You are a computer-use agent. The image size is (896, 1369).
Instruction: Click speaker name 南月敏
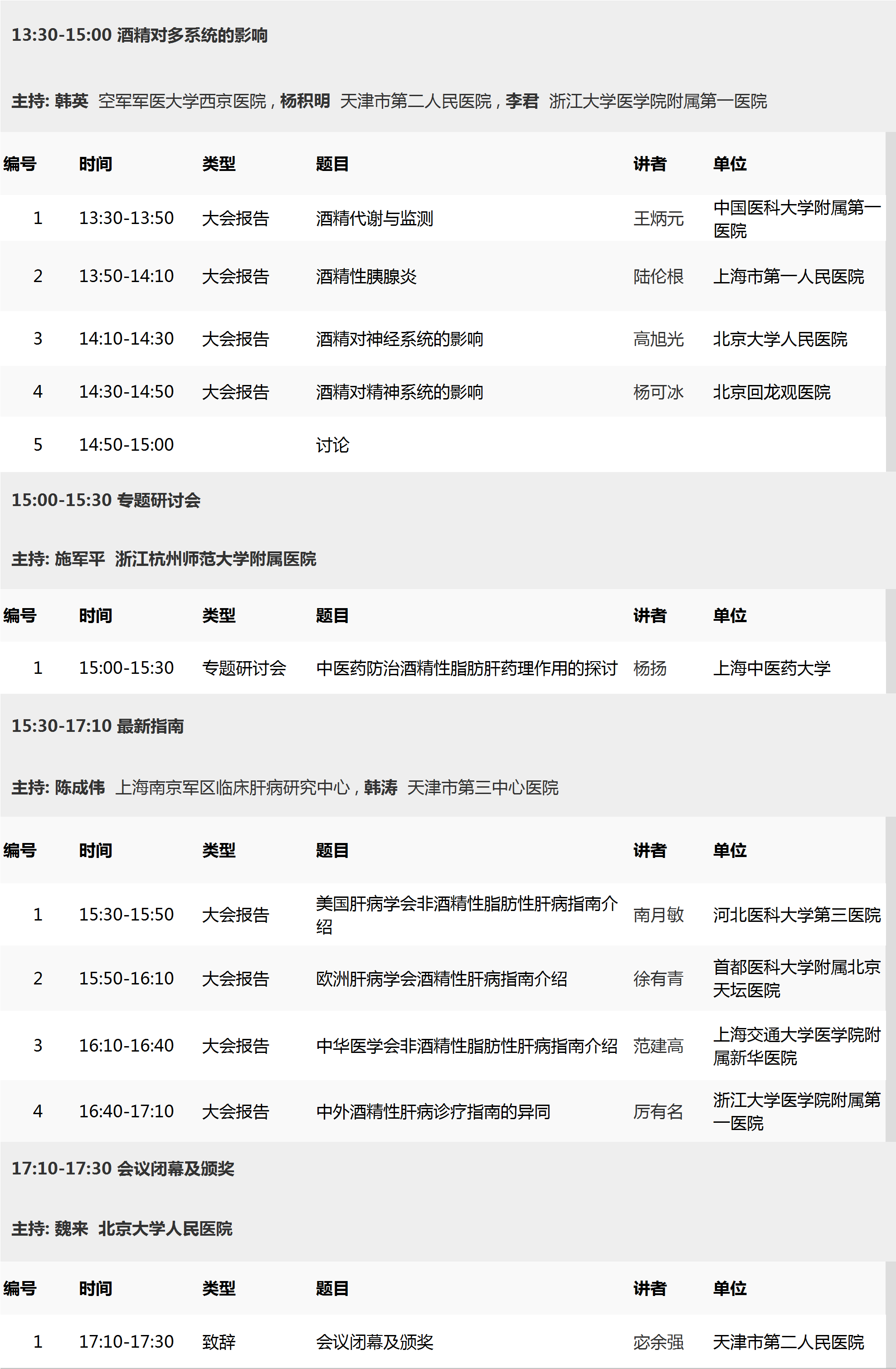[658, 915]
